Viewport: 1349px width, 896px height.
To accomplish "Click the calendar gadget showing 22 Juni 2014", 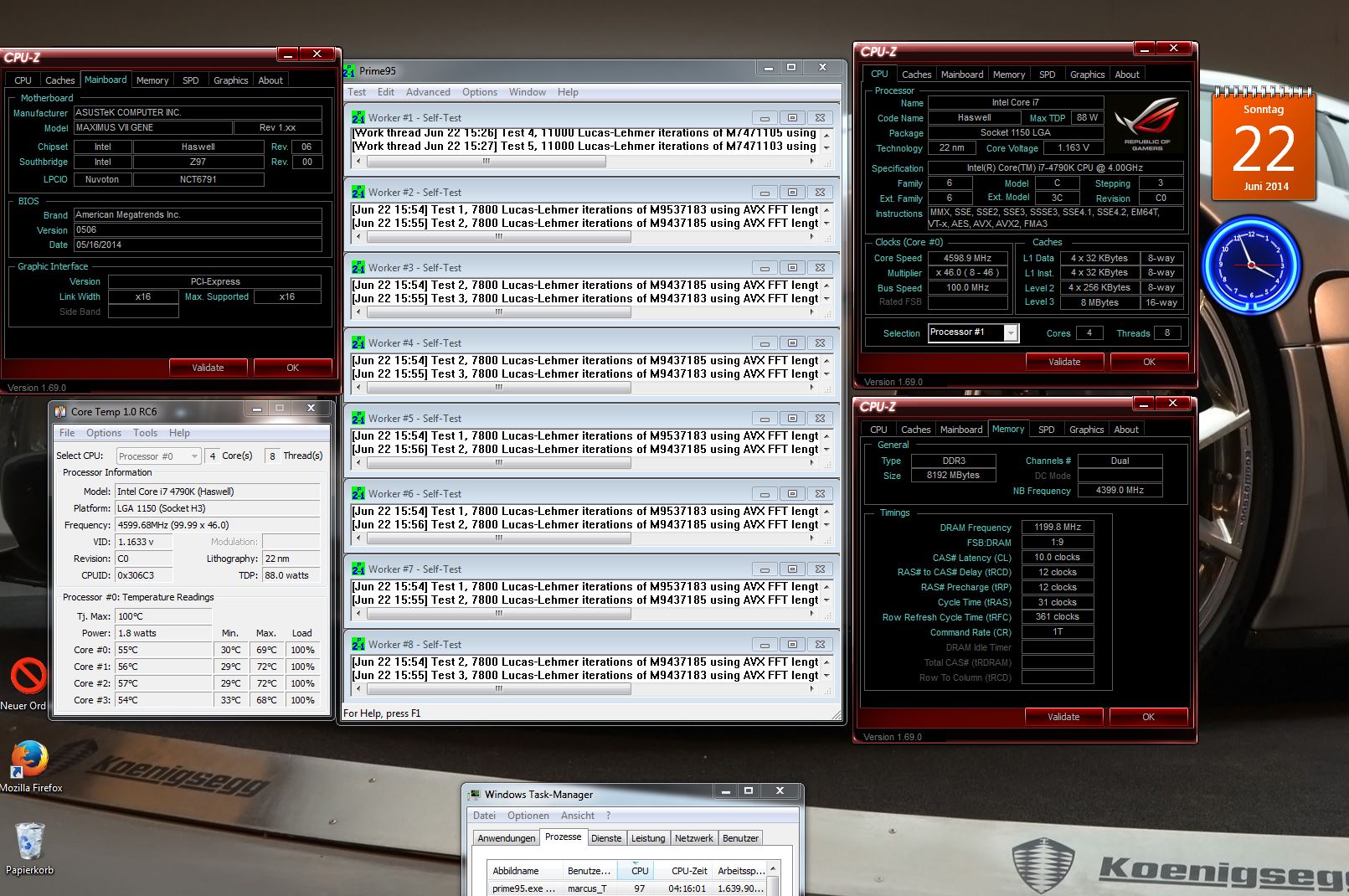I will pos(1264,145).
